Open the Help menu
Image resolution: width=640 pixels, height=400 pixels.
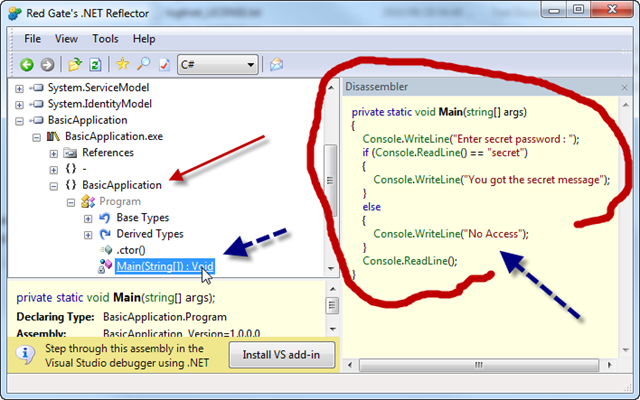point(144,39)
